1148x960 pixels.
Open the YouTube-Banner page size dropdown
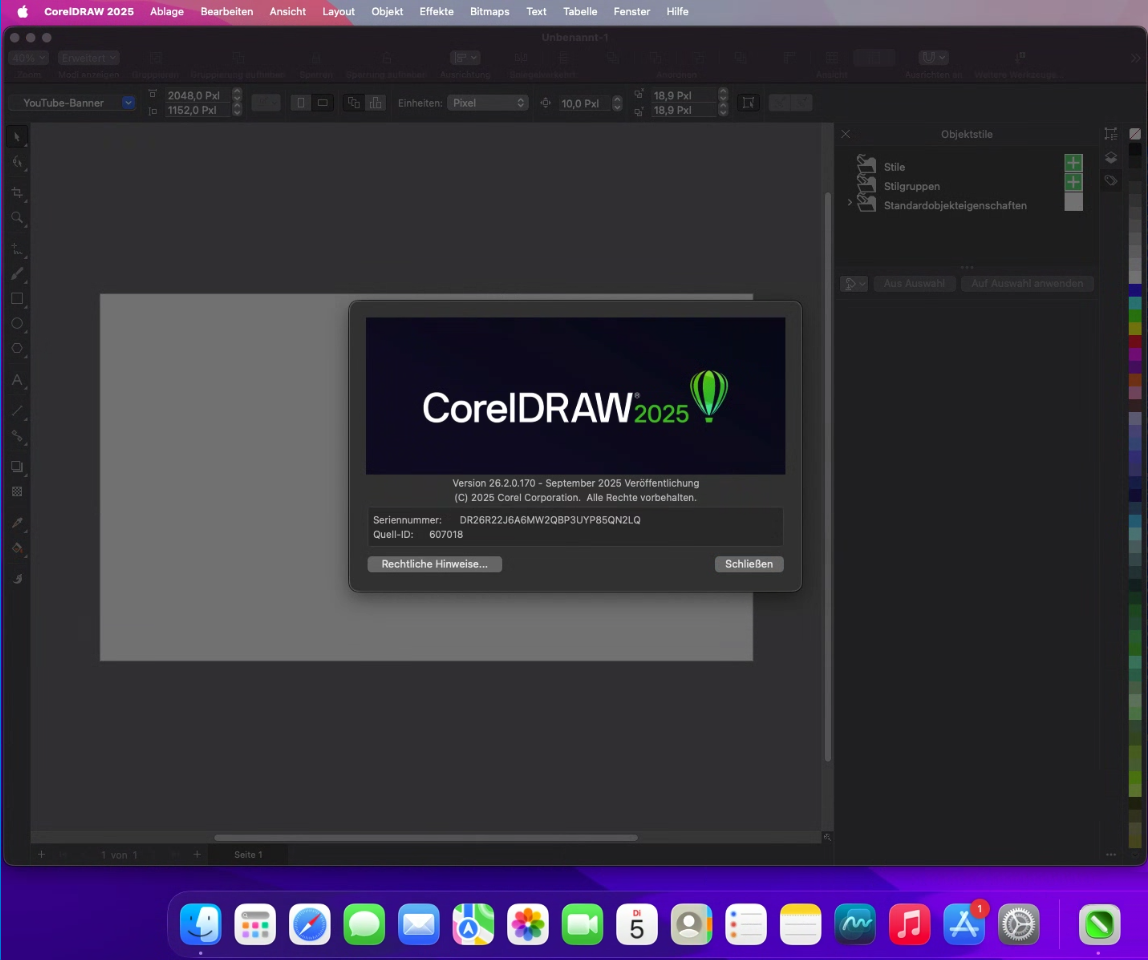[128, 103]
